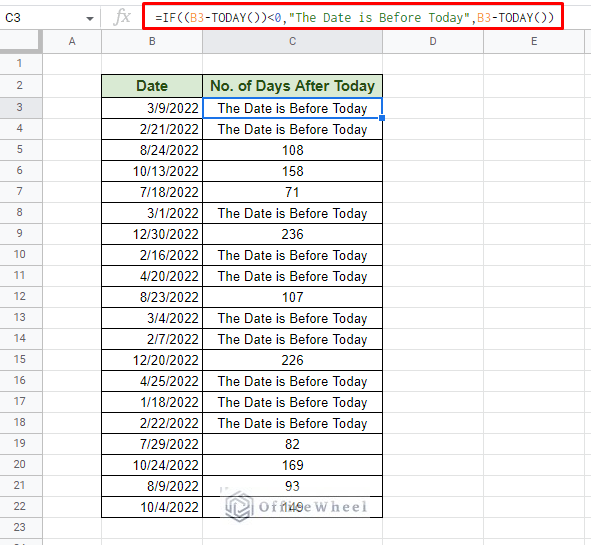The height and width of the screenshot is (545, 591).
Task: Click the cell showing value 108
Action: [x=292, y=150]
